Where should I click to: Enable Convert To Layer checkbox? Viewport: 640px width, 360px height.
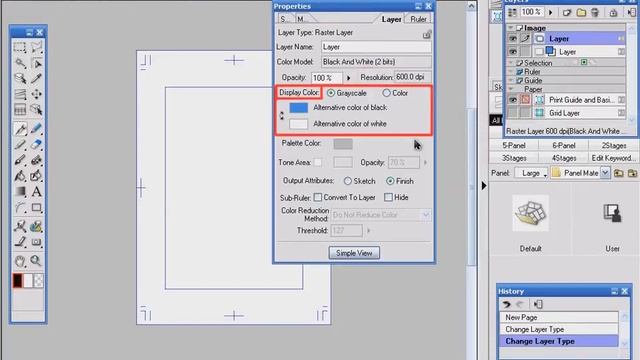click(318, 197)
